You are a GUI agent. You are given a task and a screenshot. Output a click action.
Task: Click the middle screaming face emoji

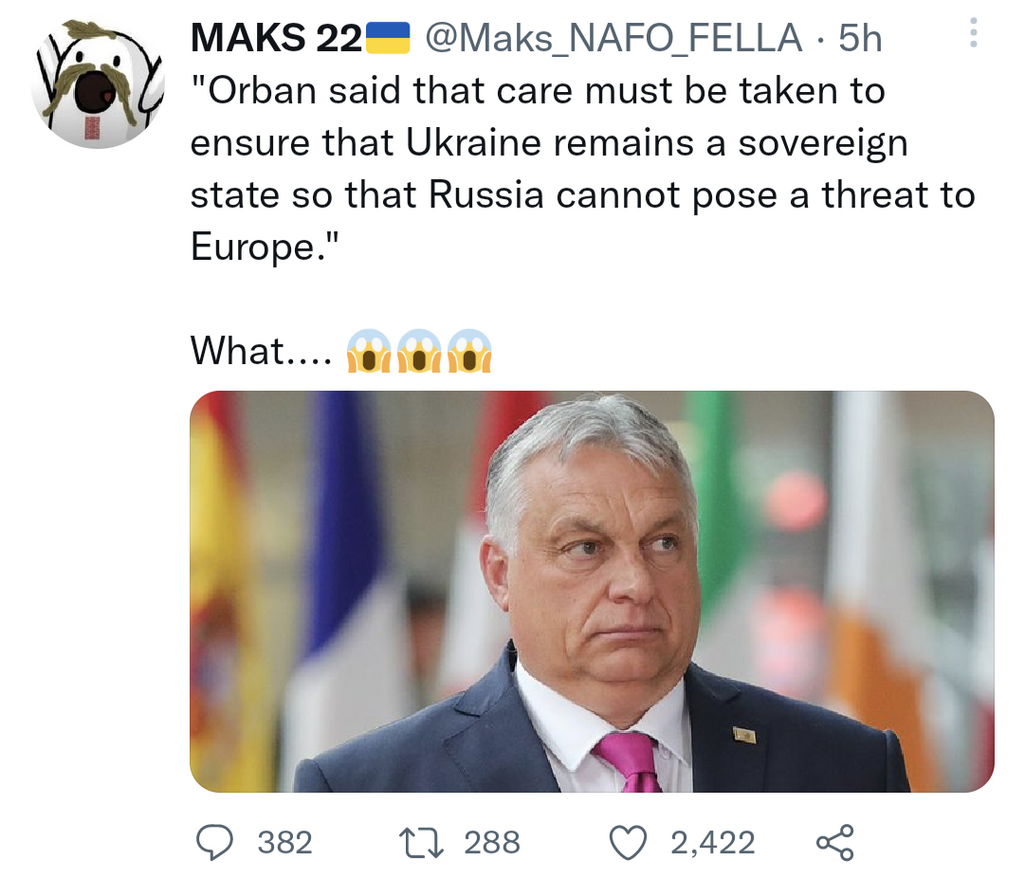pos(418,352)
